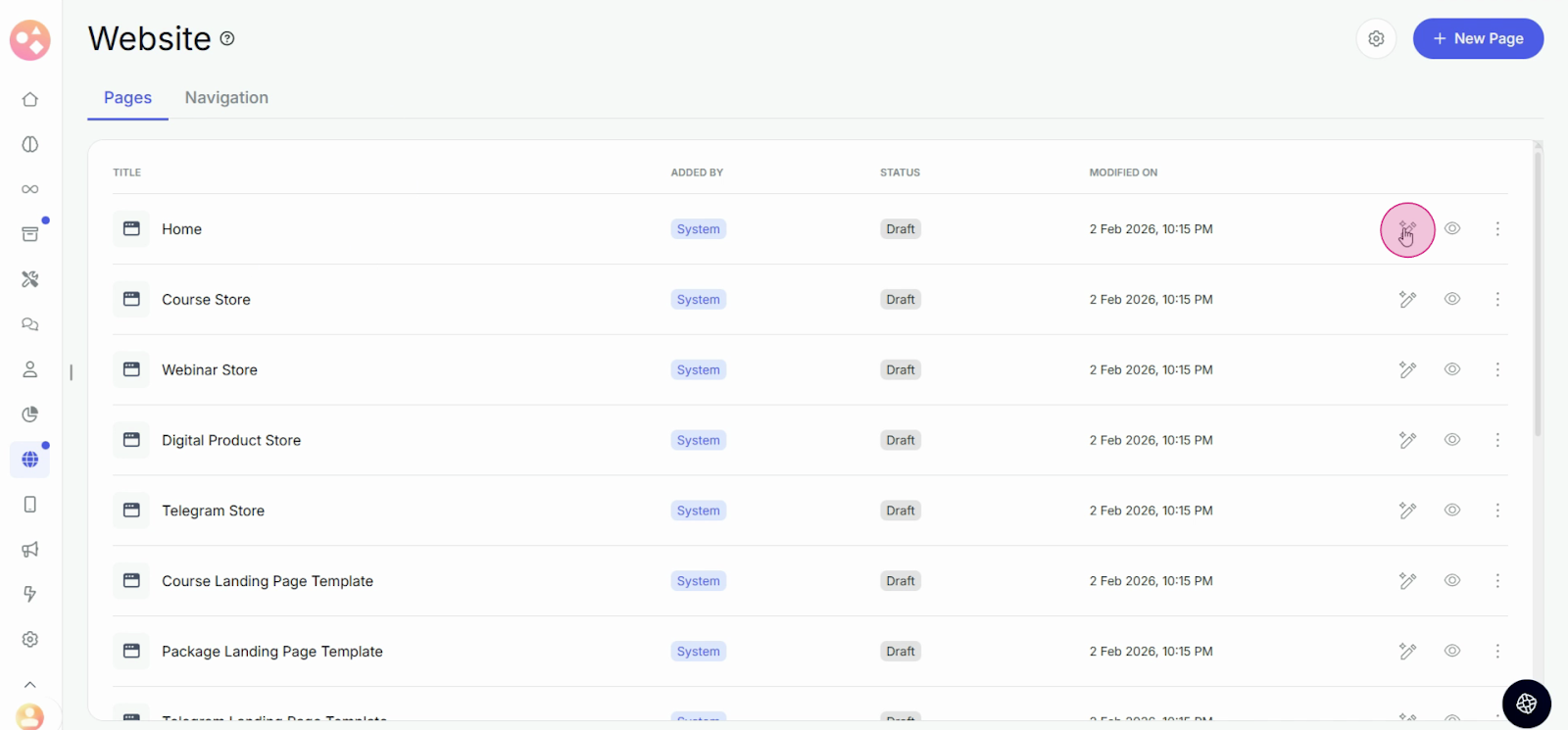Screen dimensions: 1568x730
Task: Select the Pages tab
Action: click(127, 98)
